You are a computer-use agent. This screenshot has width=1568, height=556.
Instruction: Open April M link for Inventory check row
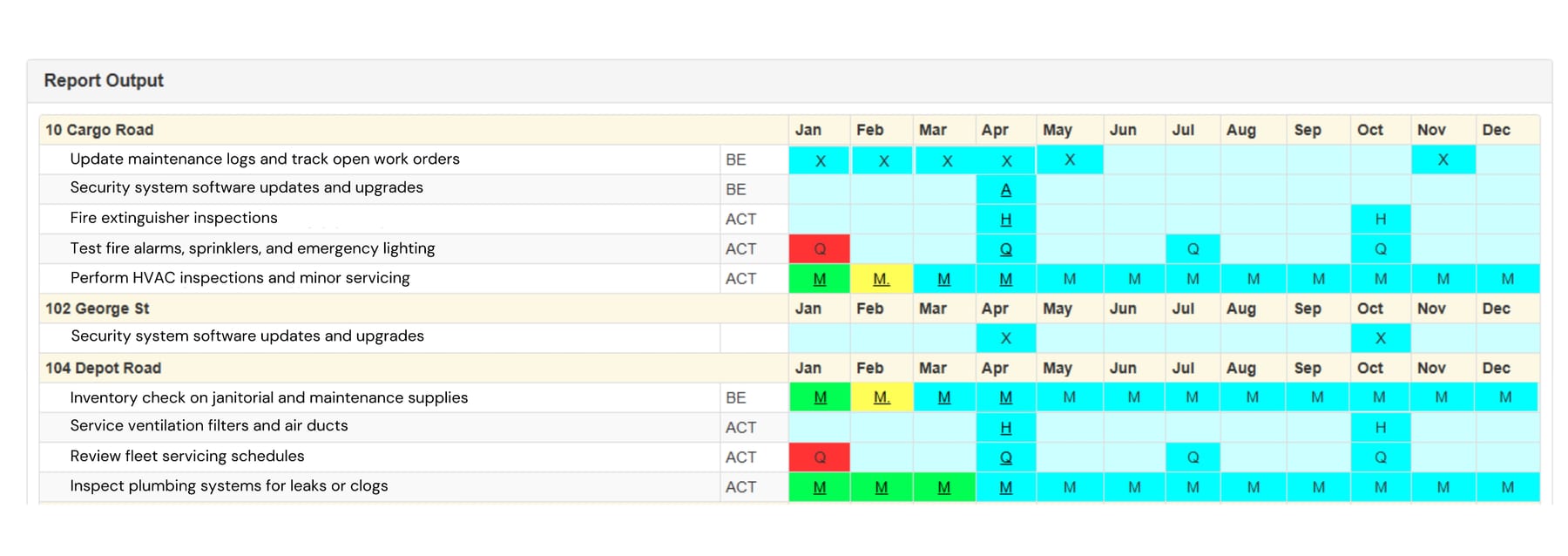click(x=1005, y=397)
